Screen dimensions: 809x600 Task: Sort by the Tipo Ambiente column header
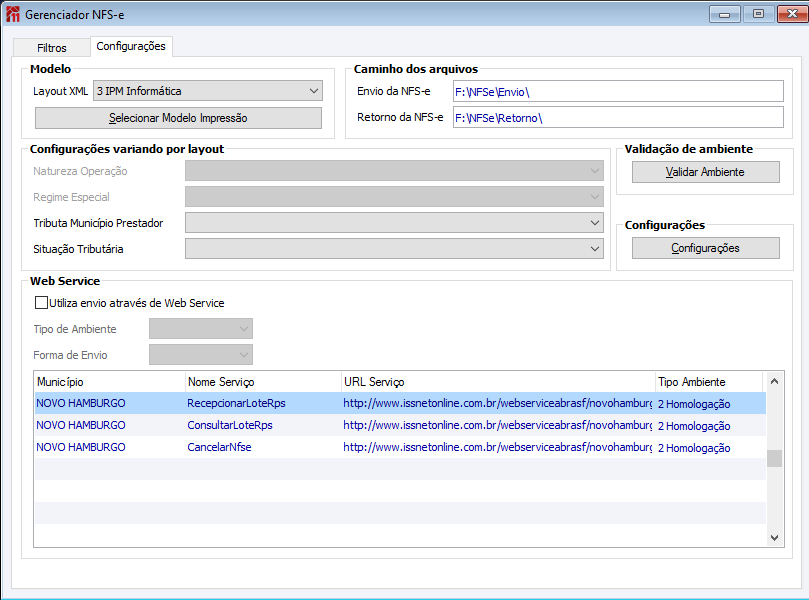707,382
